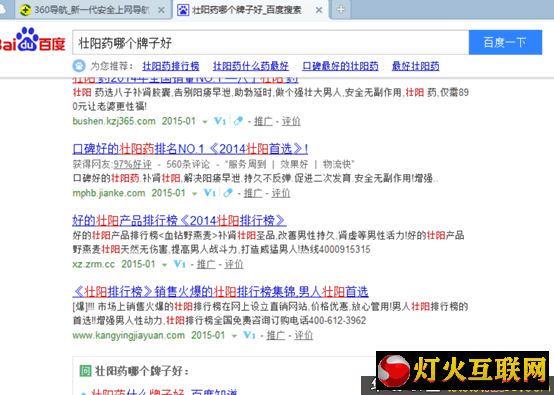The height and width of the screenshot is (395, 554).
Task: Switch to the 360导航 browser tab
Action: [92, 10]
